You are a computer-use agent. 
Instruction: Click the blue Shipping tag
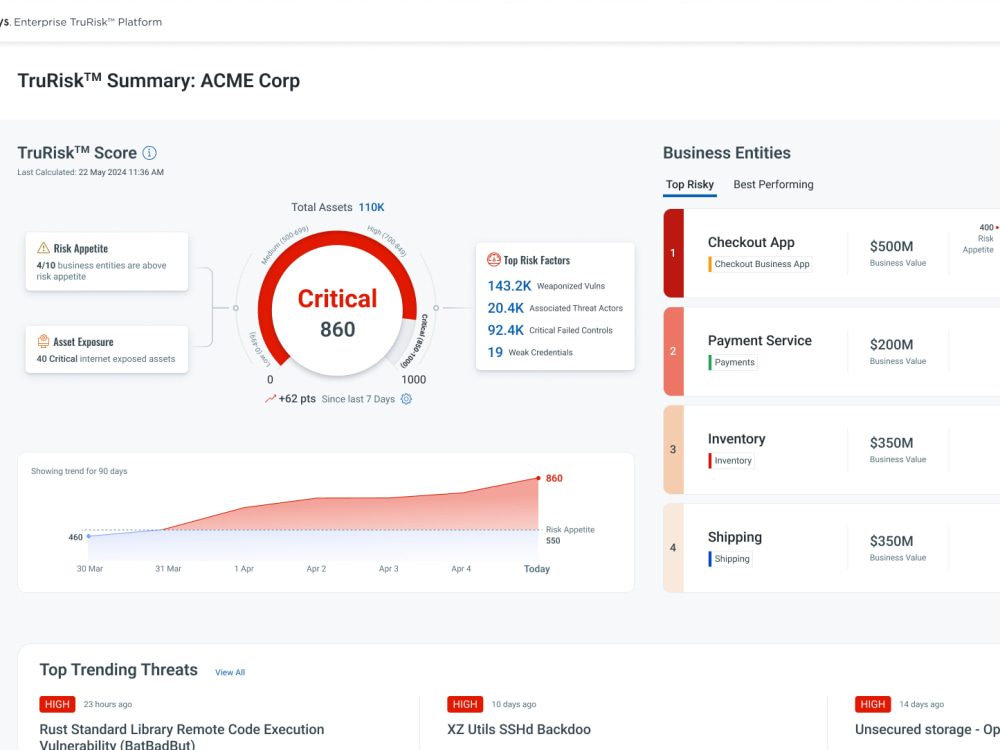click(x=730, y=559)
